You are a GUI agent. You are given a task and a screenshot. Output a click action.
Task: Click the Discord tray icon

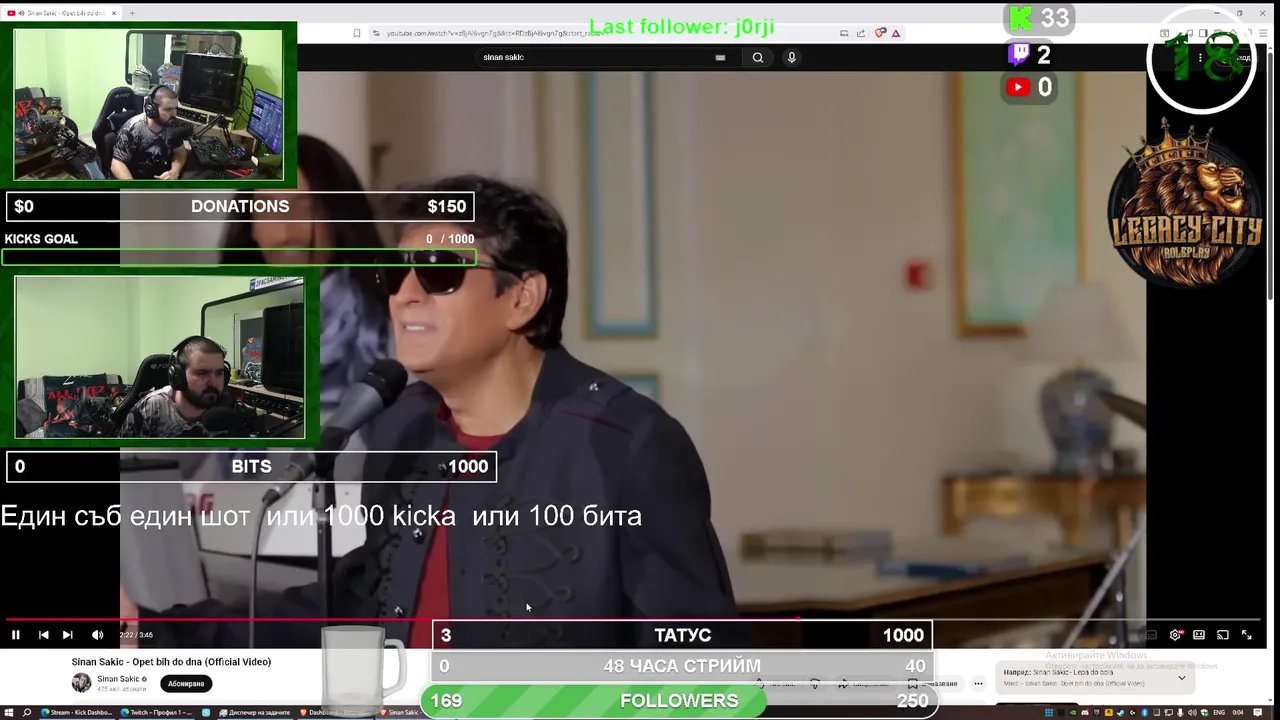tap(1084, 713)
